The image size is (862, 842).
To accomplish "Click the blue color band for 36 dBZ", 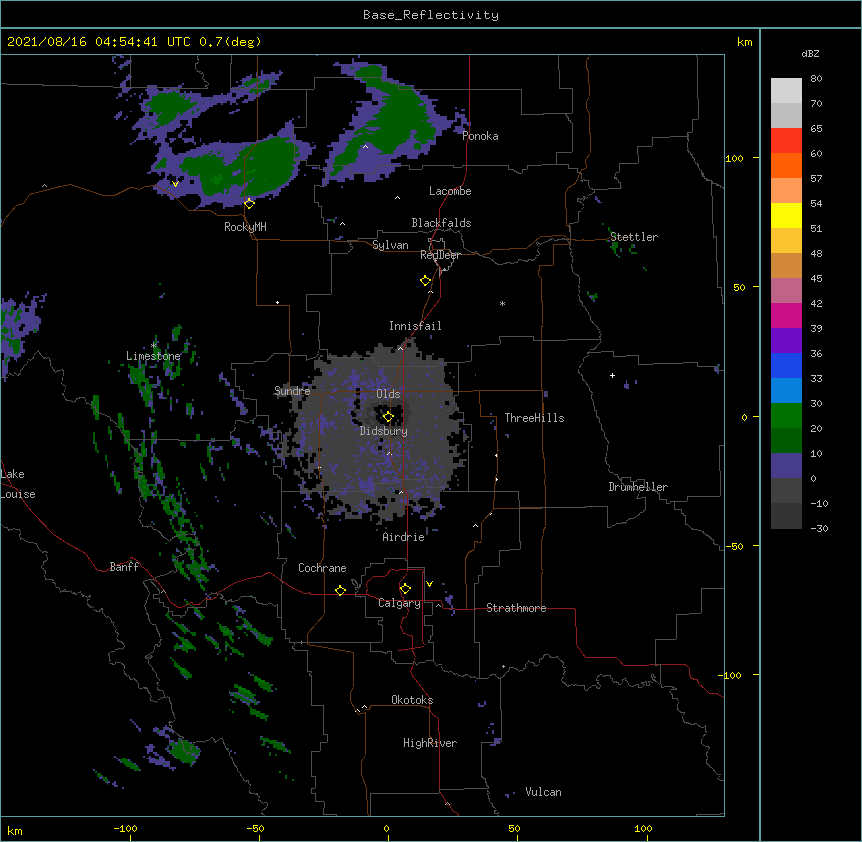I will (786, 365).
